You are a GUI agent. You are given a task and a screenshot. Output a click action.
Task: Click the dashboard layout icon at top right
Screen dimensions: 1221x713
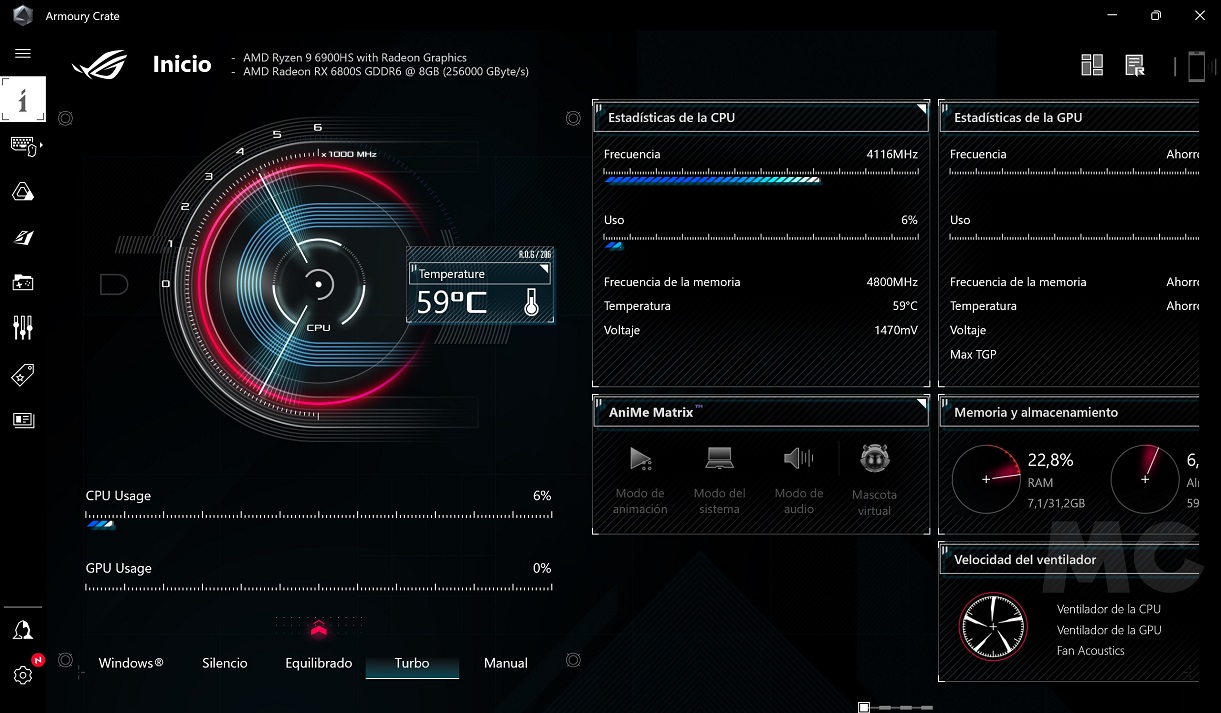point(1092,65)
